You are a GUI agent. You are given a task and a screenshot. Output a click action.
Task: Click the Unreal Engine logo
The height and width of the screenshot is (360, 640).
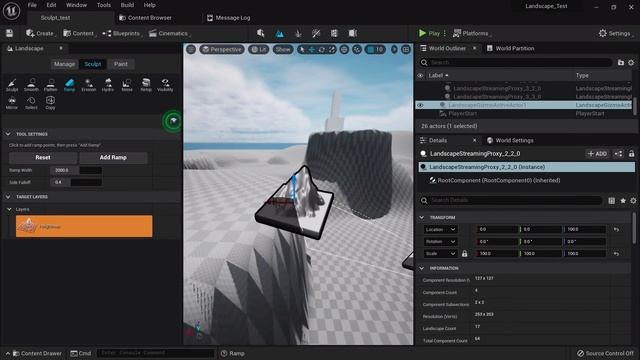click(11, 11)
